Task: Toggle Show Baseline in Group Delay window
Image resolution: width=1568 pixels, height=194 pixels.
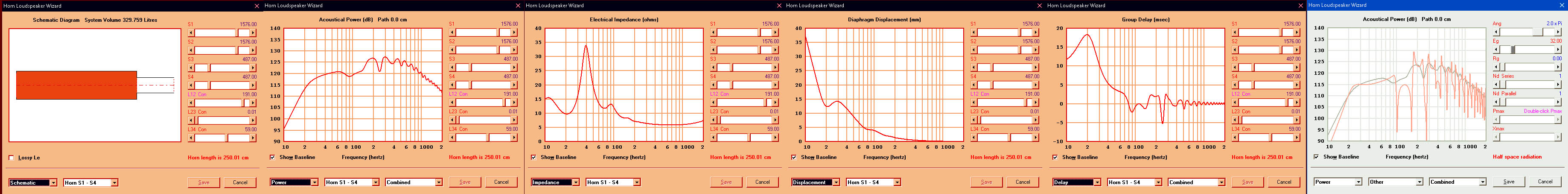Action: coord(1055,157)
